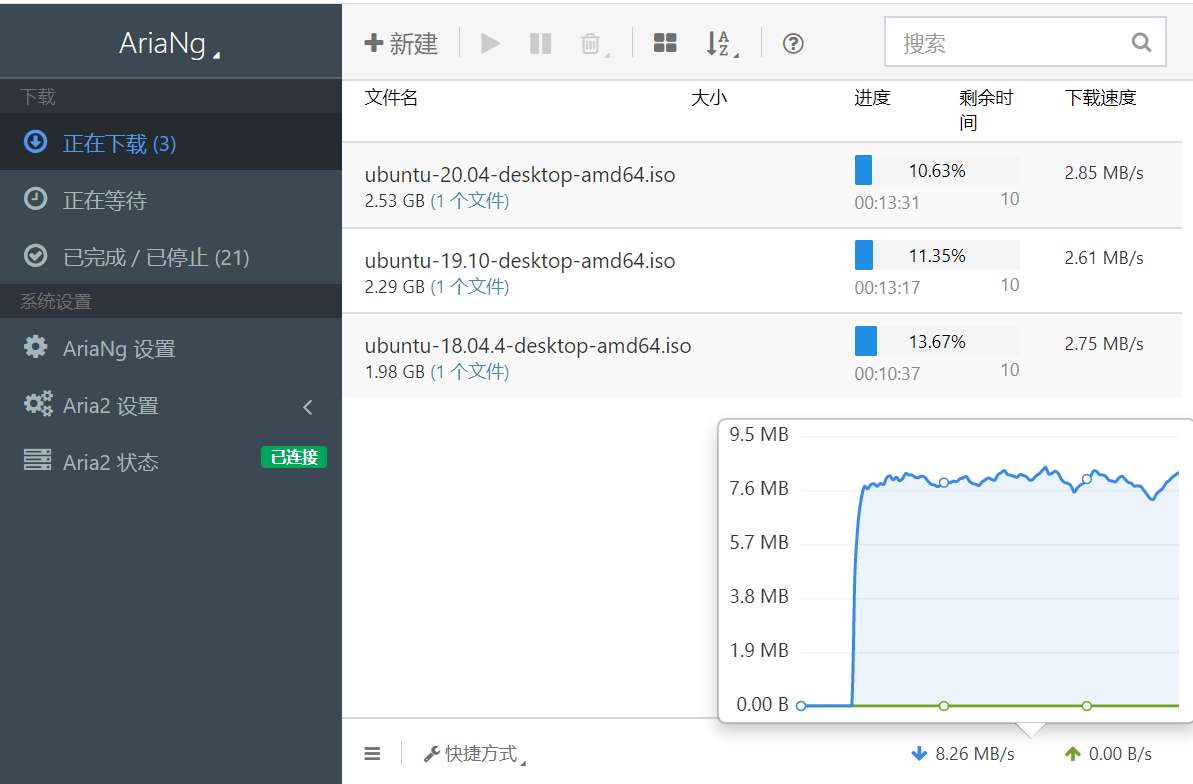
Task: Open AriaNg 设置 settings page
Action: (119, 349)
